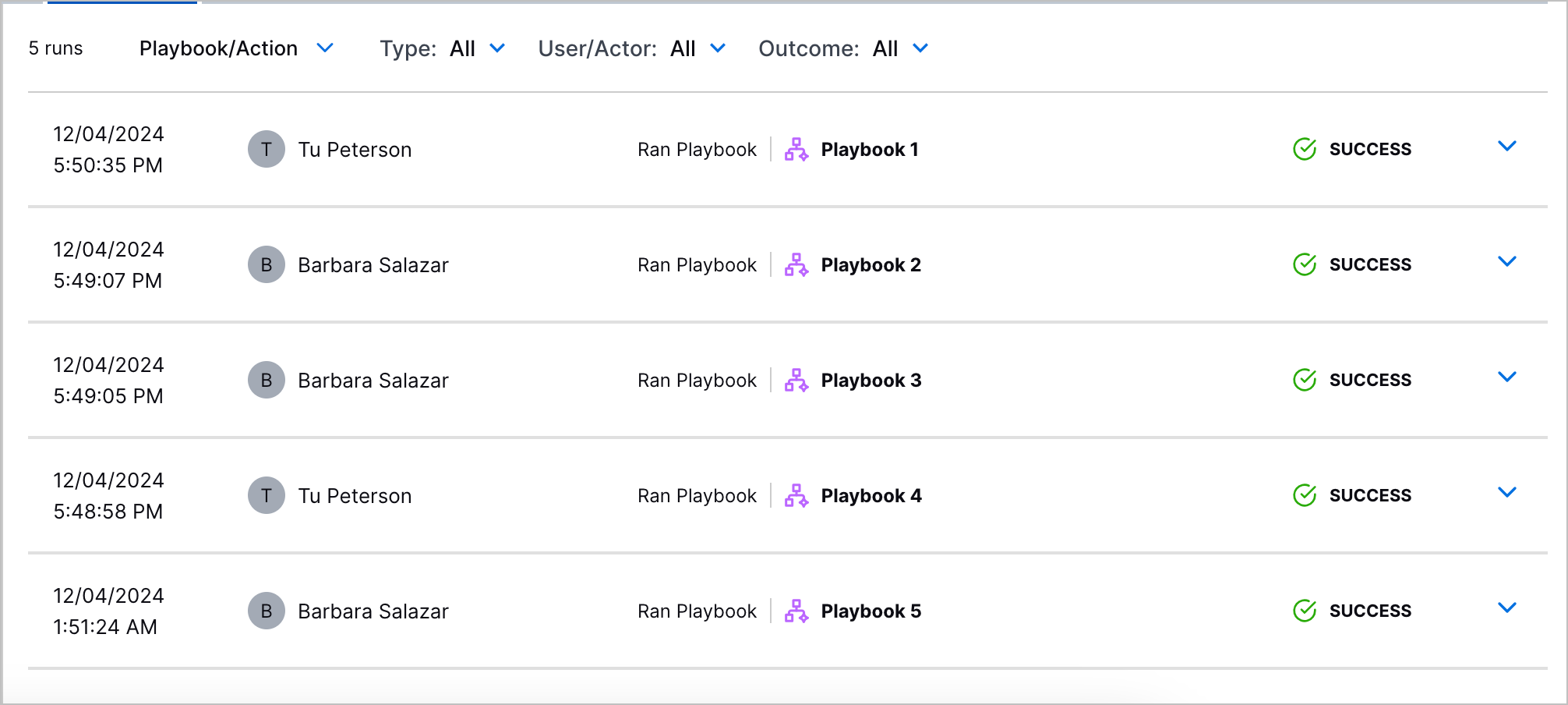Click the 5:49:05 PM timestamp
The width and height of the screenshot is (1568, 705).
point(108,395)
